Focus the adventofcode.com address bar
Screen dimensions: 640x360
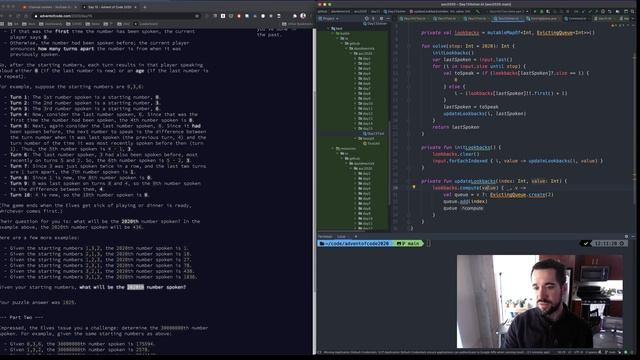click(x=116, y=16)
